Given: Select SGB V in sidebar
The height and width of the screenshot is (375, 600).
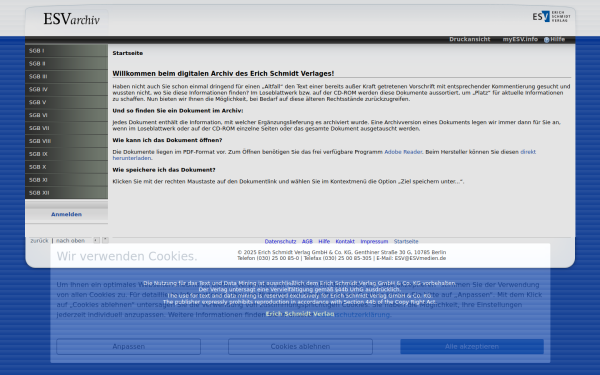Looking at the screenshot, I should click(x=67, y=103).
